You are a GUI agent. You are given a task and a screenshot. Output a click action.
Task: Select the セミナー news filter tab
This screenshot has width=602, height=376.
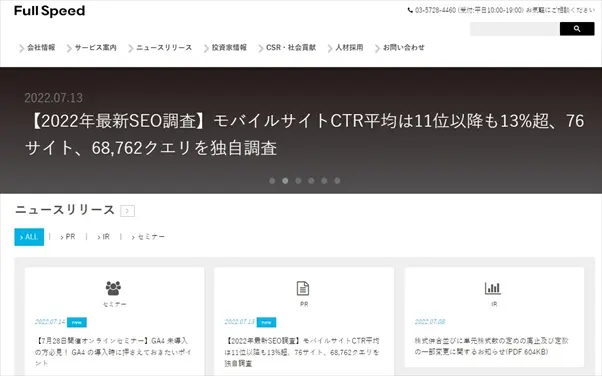pos(148,237)
